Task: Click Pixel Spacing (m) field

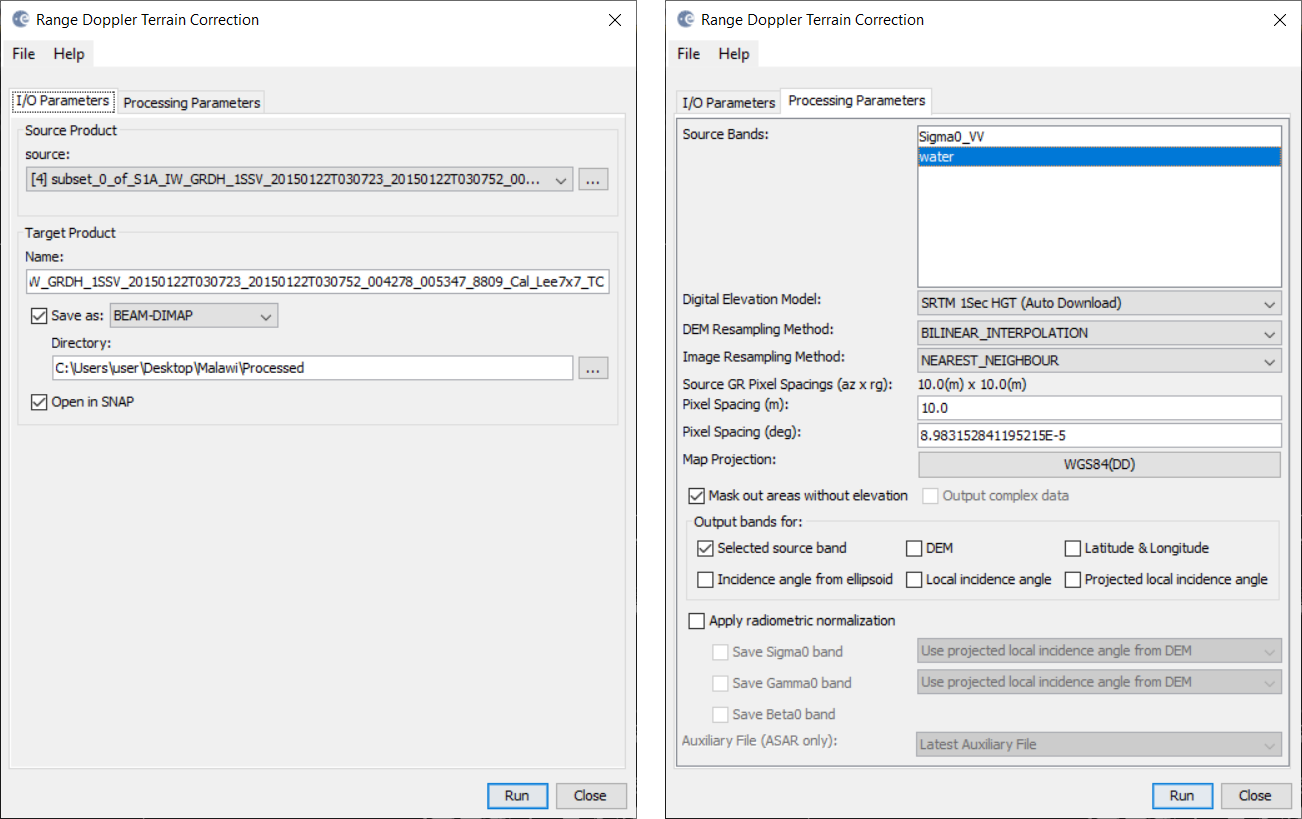Action: pyautogui.click(x=1099, y=408)
